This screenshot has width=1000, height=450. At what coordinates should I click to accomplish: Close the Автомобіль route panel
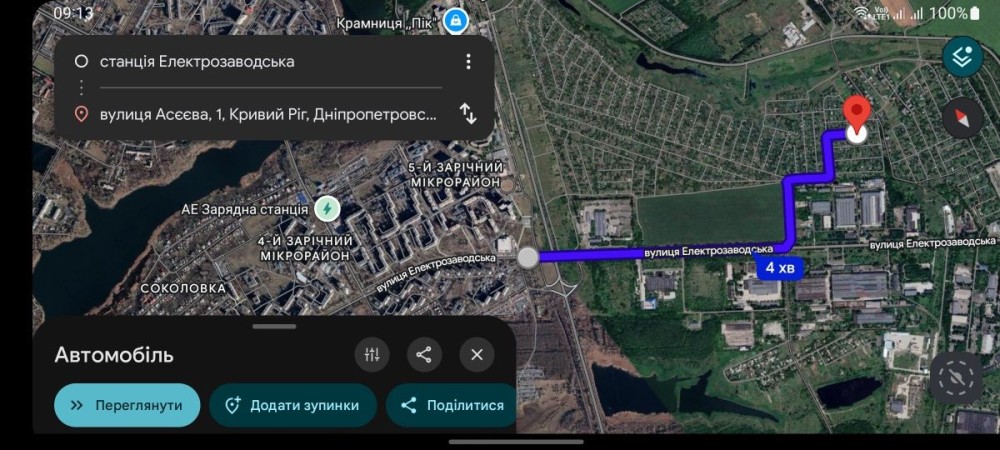point(477,354)
